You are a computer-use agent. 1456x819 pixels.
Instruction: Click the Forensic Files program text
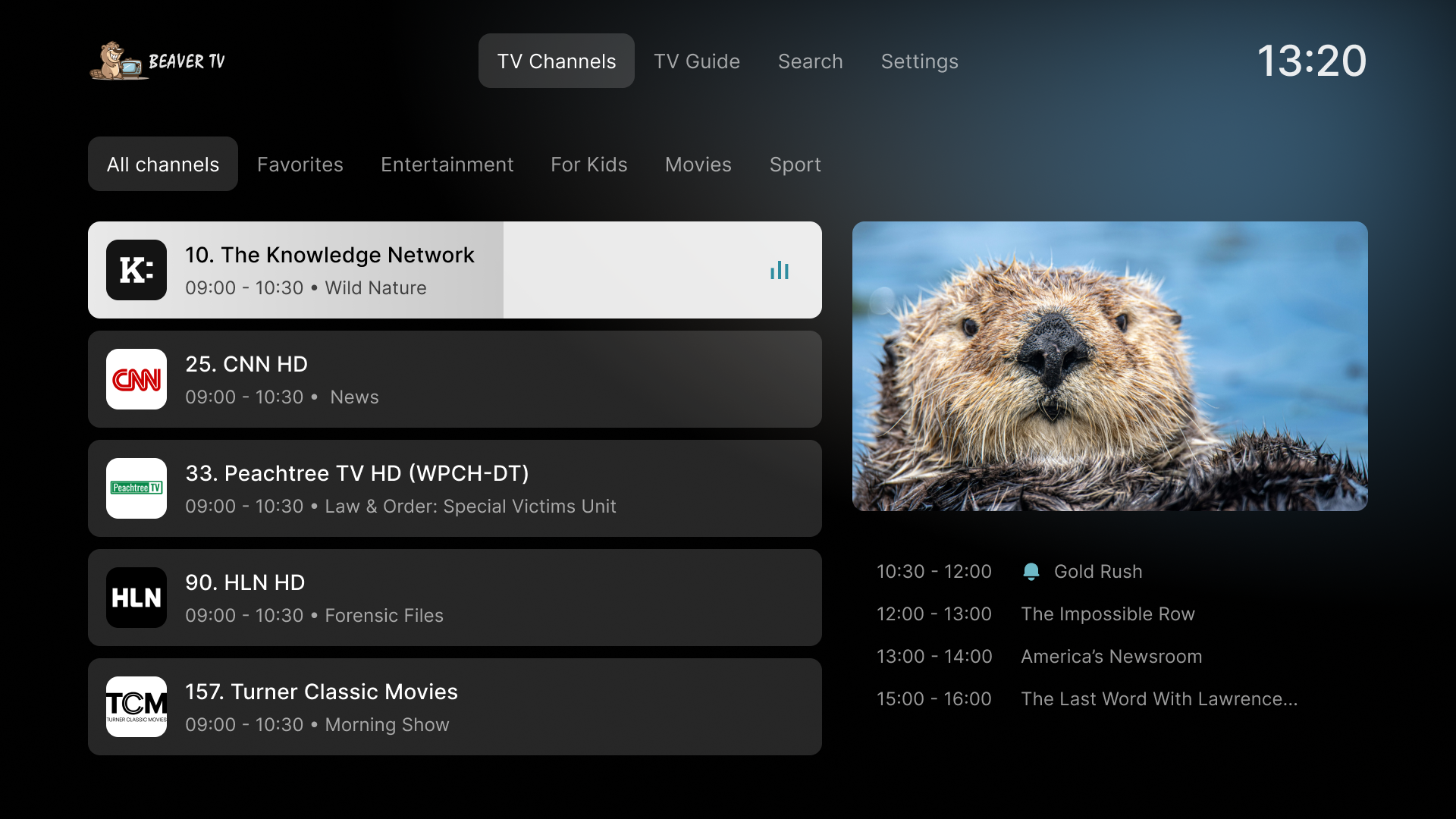384,616
